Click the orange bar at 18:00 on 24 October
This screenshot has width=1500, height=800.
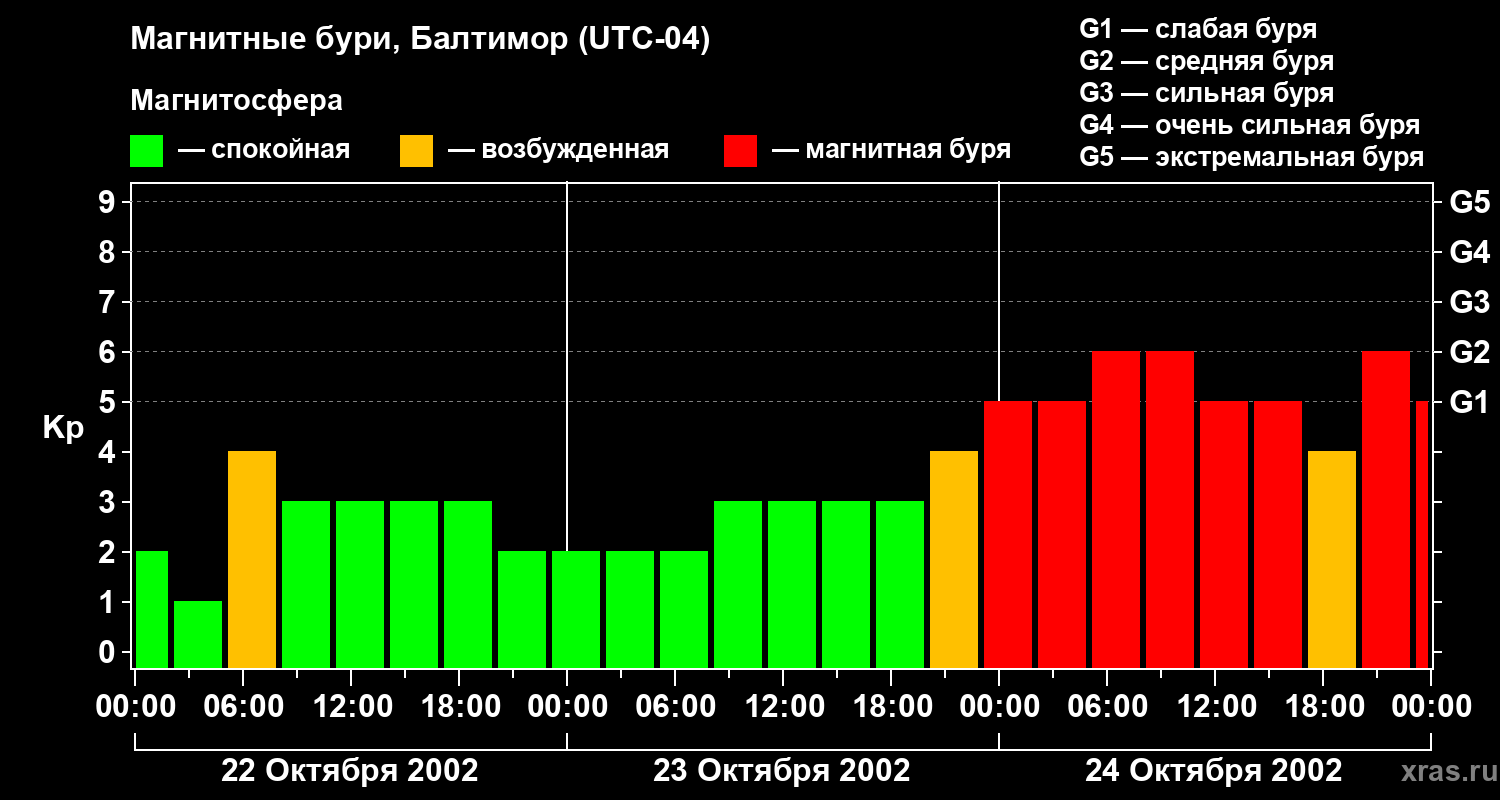coord(1332,559)
